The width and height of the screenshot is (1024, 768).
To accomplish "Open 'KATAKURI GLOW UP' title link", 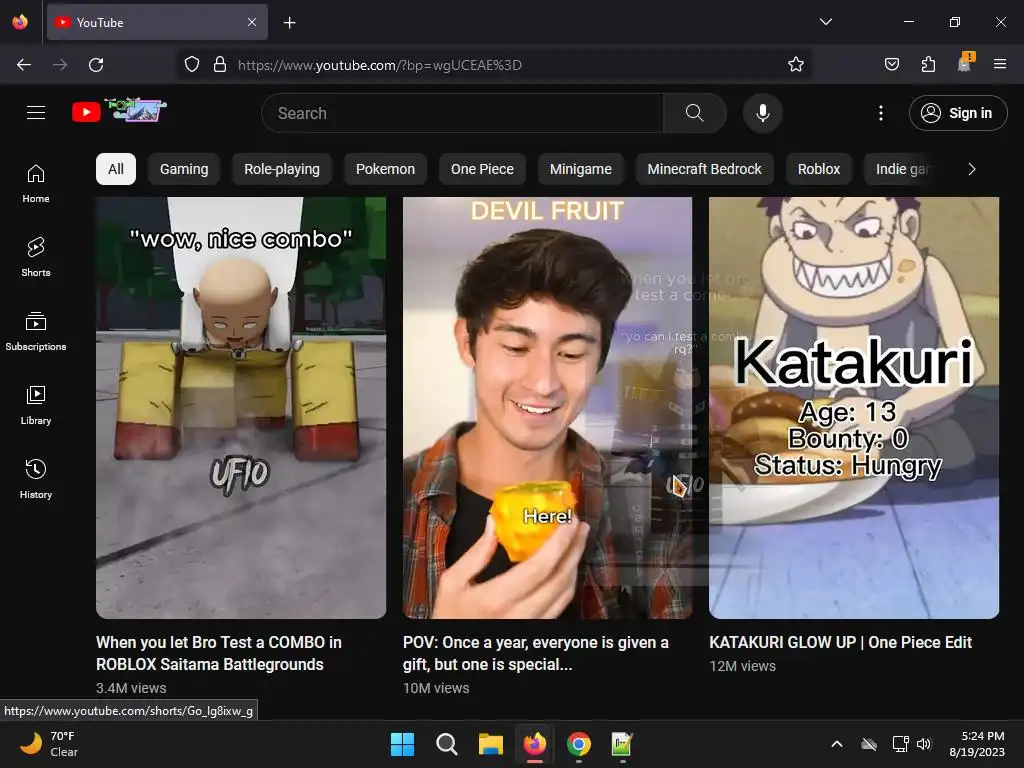I will pyautogui.click(x=840, y=642).
